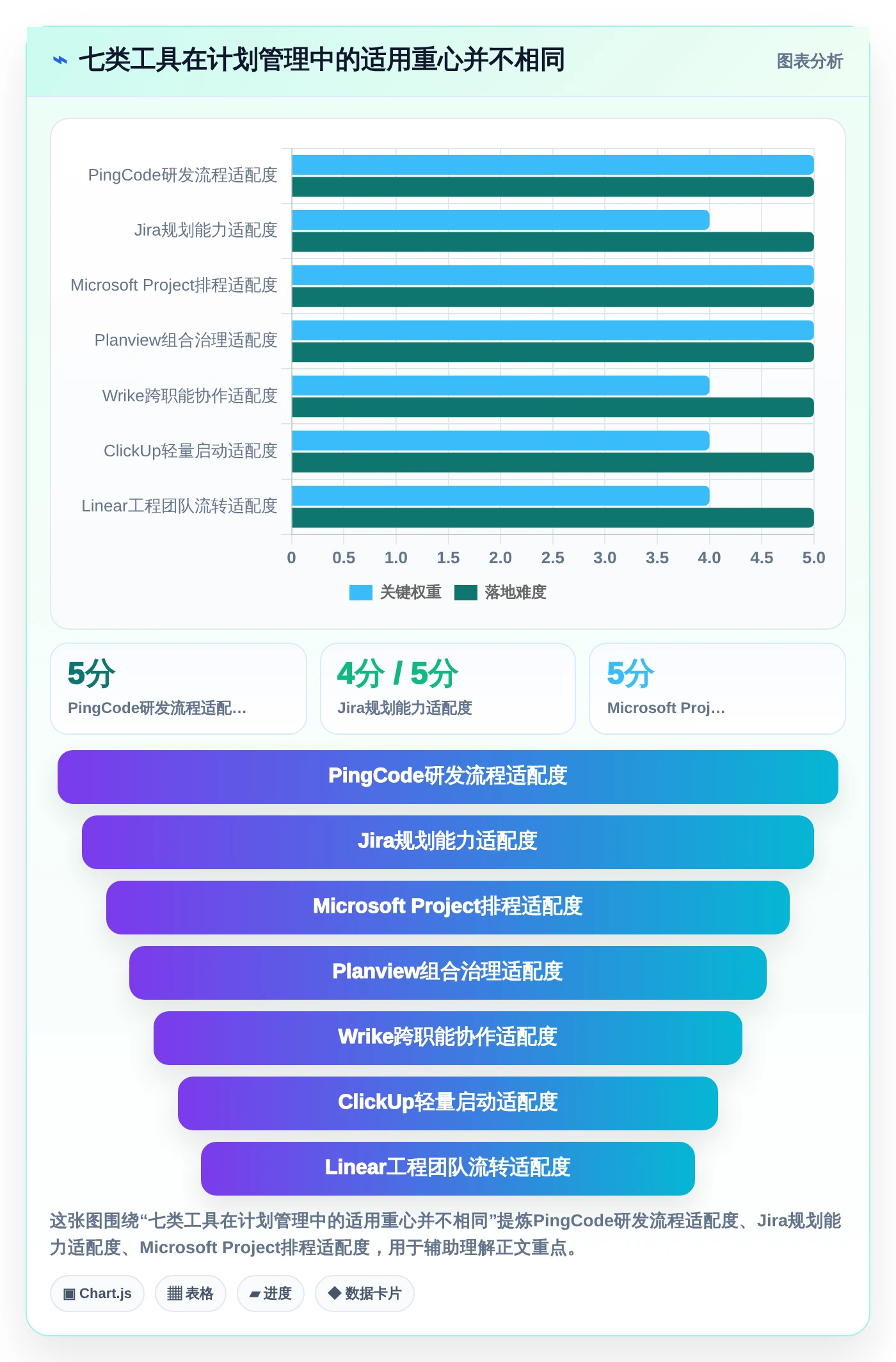Click chart axis label Microsoft Project排程适配度

coord(173,285)
